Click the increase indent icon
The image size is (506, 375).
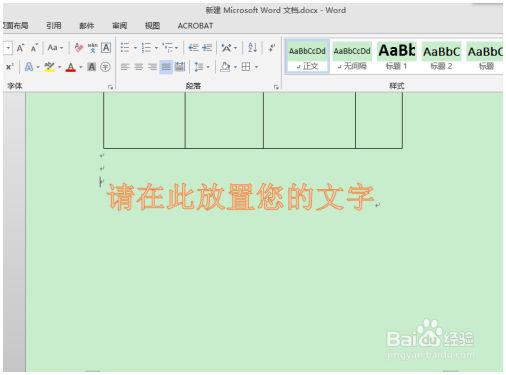[x=207, y=48]
